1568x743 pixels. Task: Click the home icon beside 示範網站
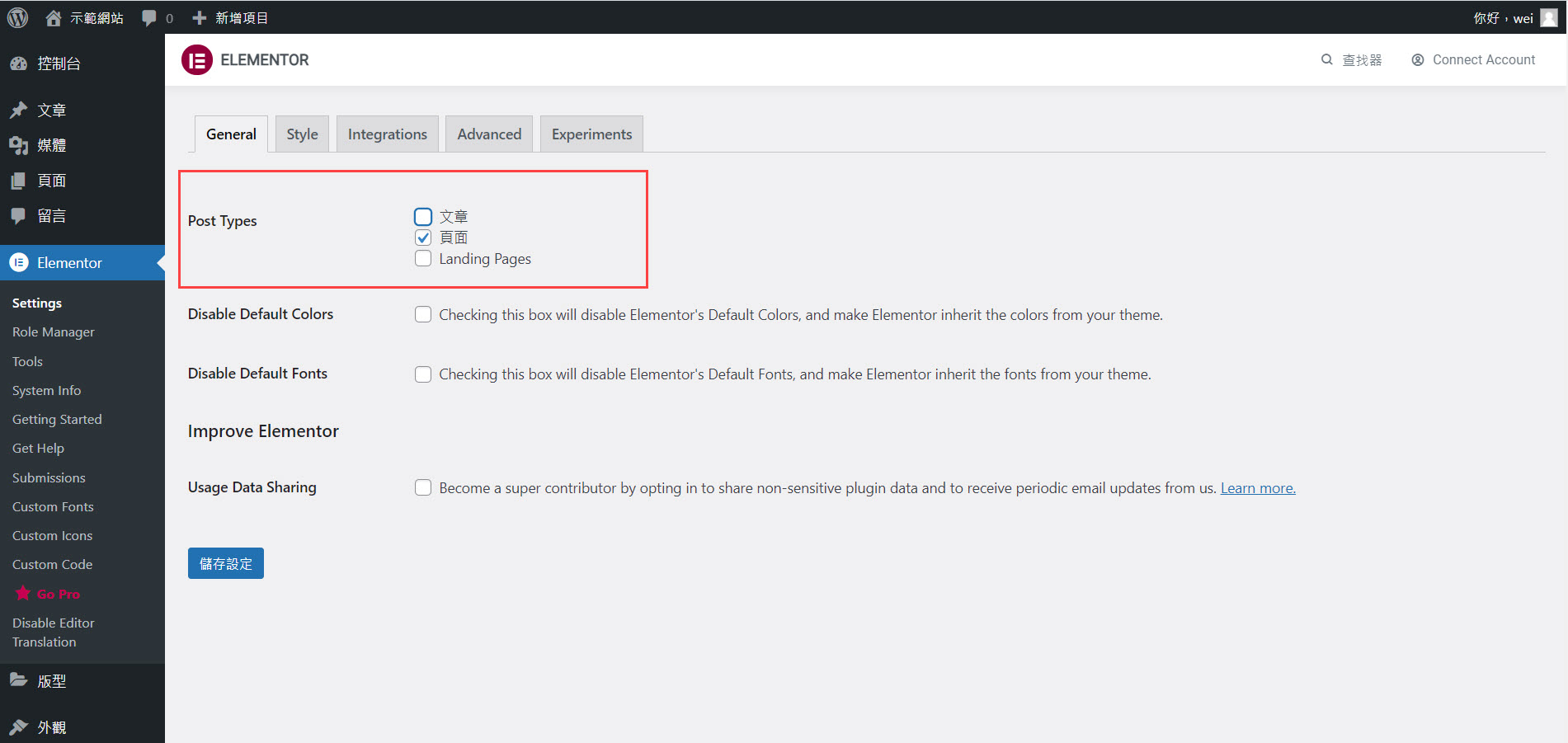point(54,18)
